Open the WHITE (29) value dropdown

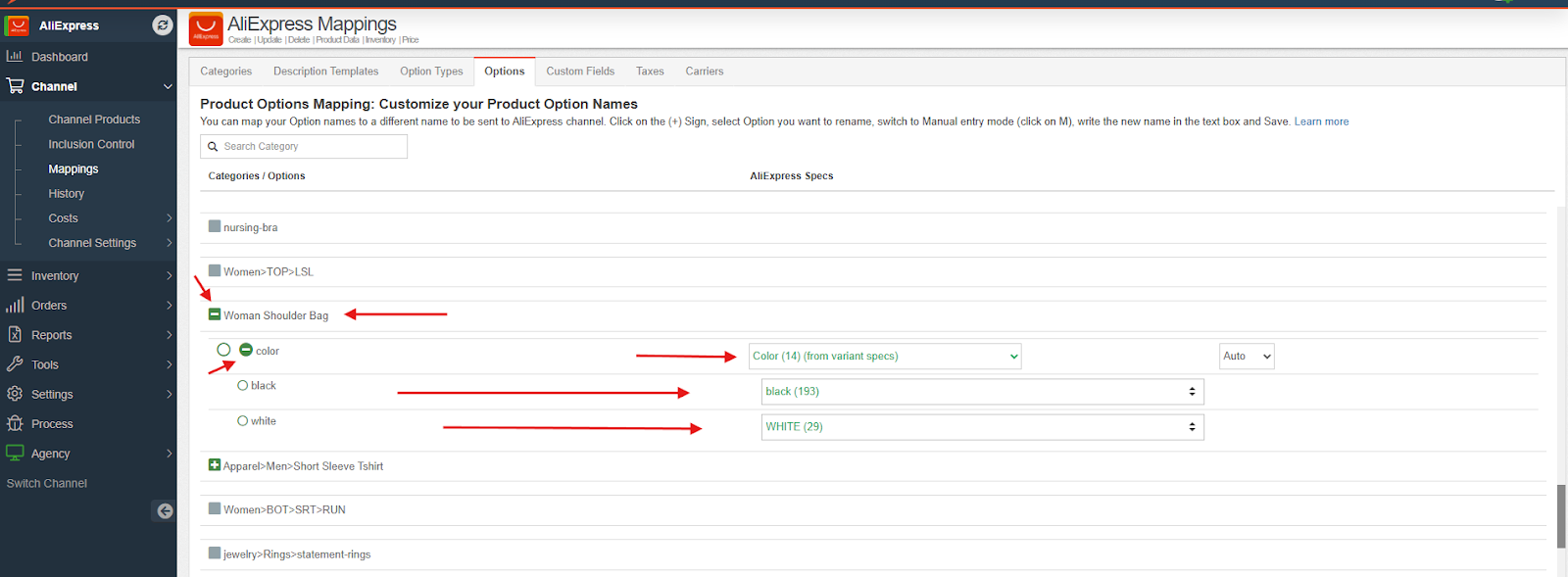[x=983, y=427]
